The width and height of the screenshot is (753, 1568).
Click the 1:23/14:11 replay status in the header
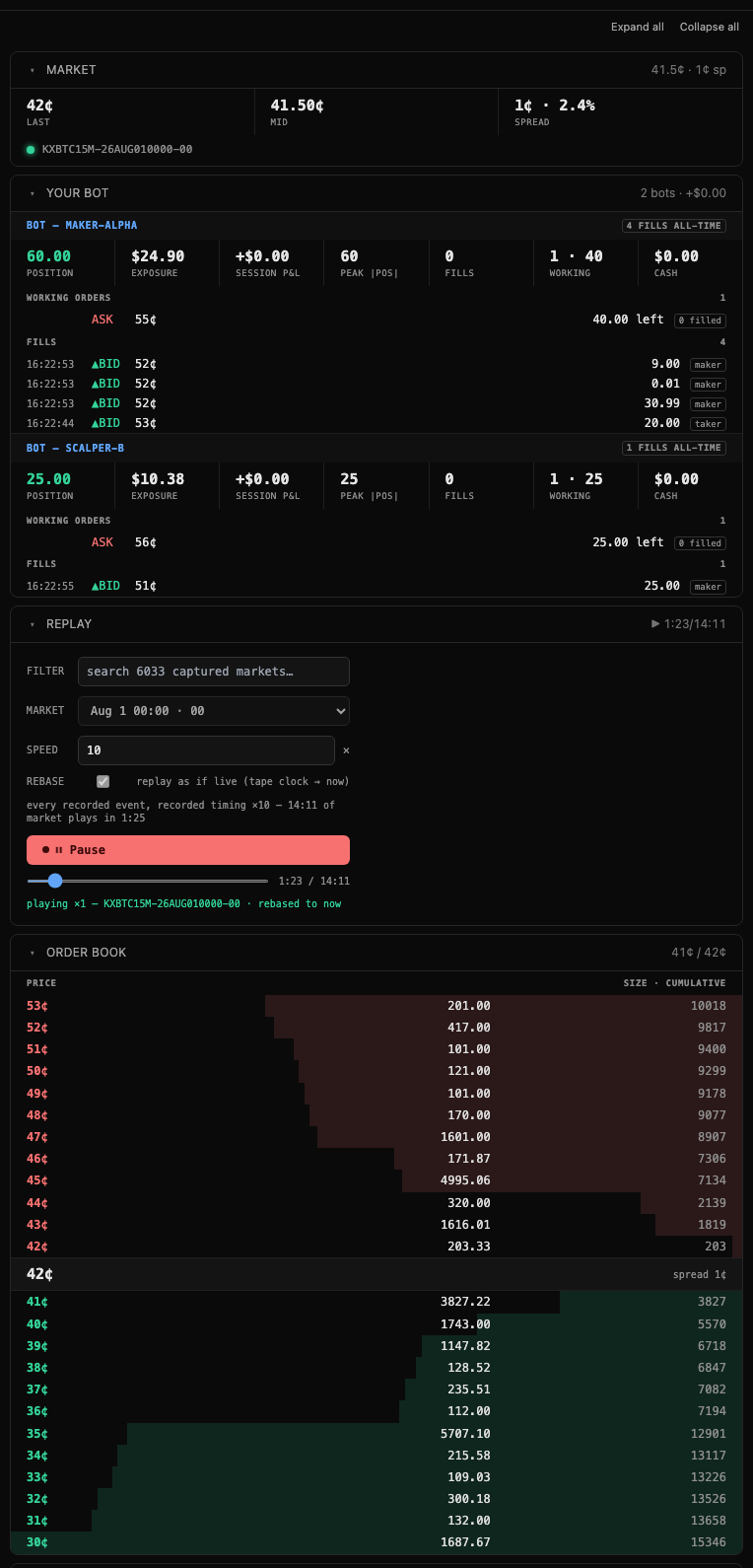point(689,624)
